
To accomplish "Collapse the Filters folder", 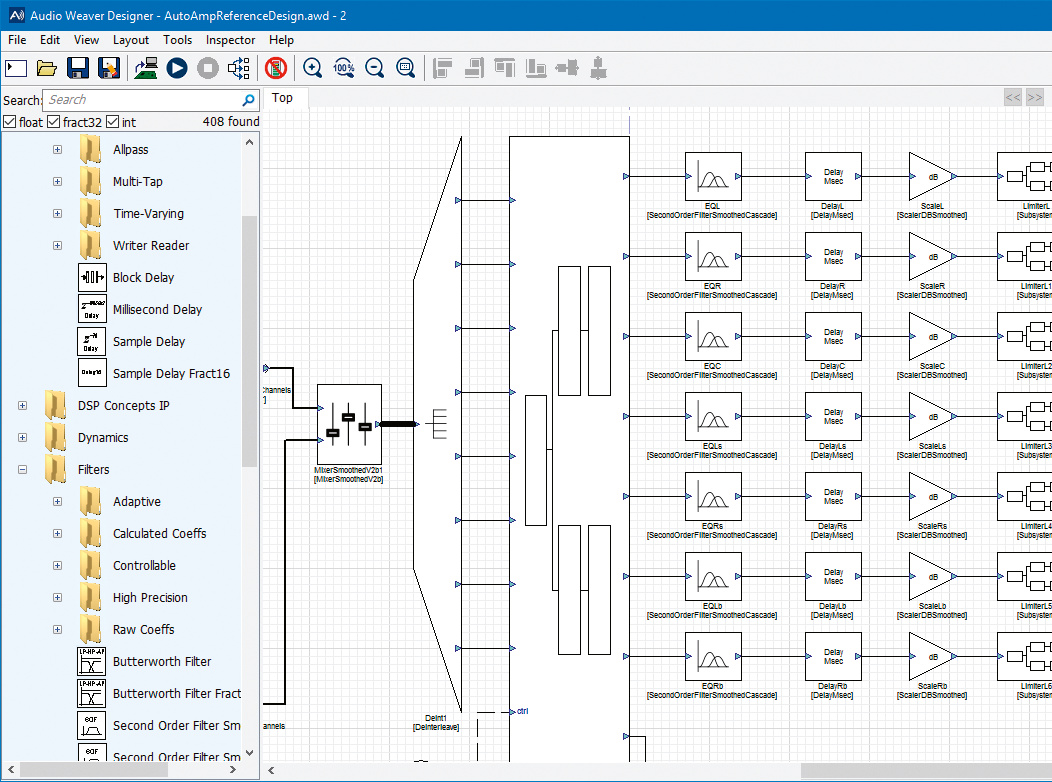I will [x=22, y=469].
